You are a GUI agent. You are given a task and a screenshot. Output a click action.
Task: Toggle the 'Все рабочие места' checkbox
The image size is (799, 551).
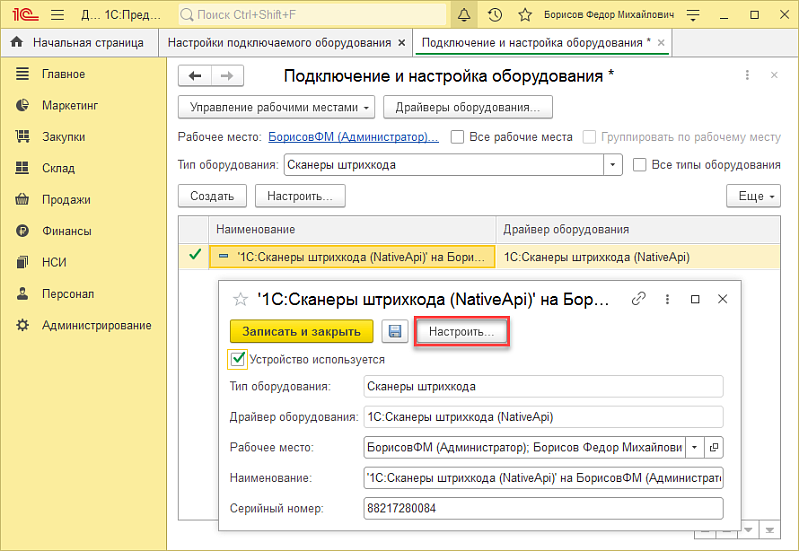458,137
